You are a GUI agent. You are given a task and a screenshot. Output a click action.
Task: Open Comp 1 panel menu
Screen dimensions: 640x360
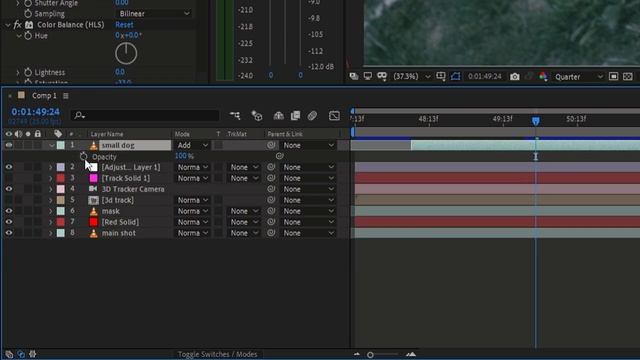click(x=66, y=96)
